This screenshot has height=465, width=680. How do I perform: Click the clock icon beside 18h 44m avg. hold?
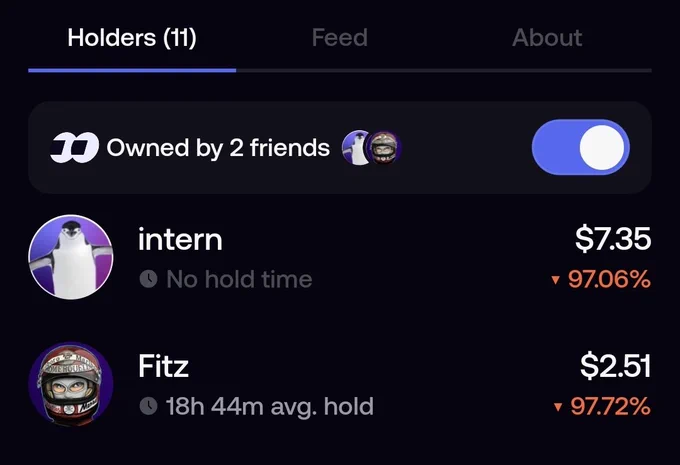(x=148, y=406)
